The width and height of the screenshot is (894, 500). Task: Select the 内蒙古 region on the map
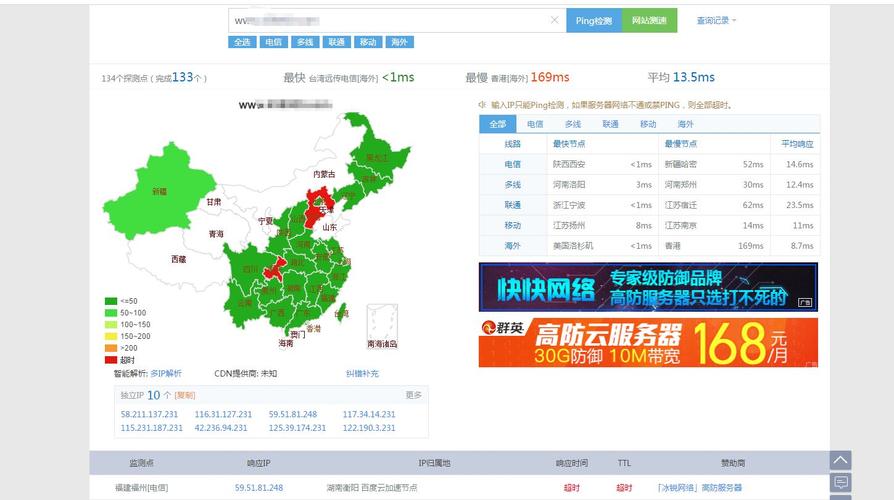(324, 174)
